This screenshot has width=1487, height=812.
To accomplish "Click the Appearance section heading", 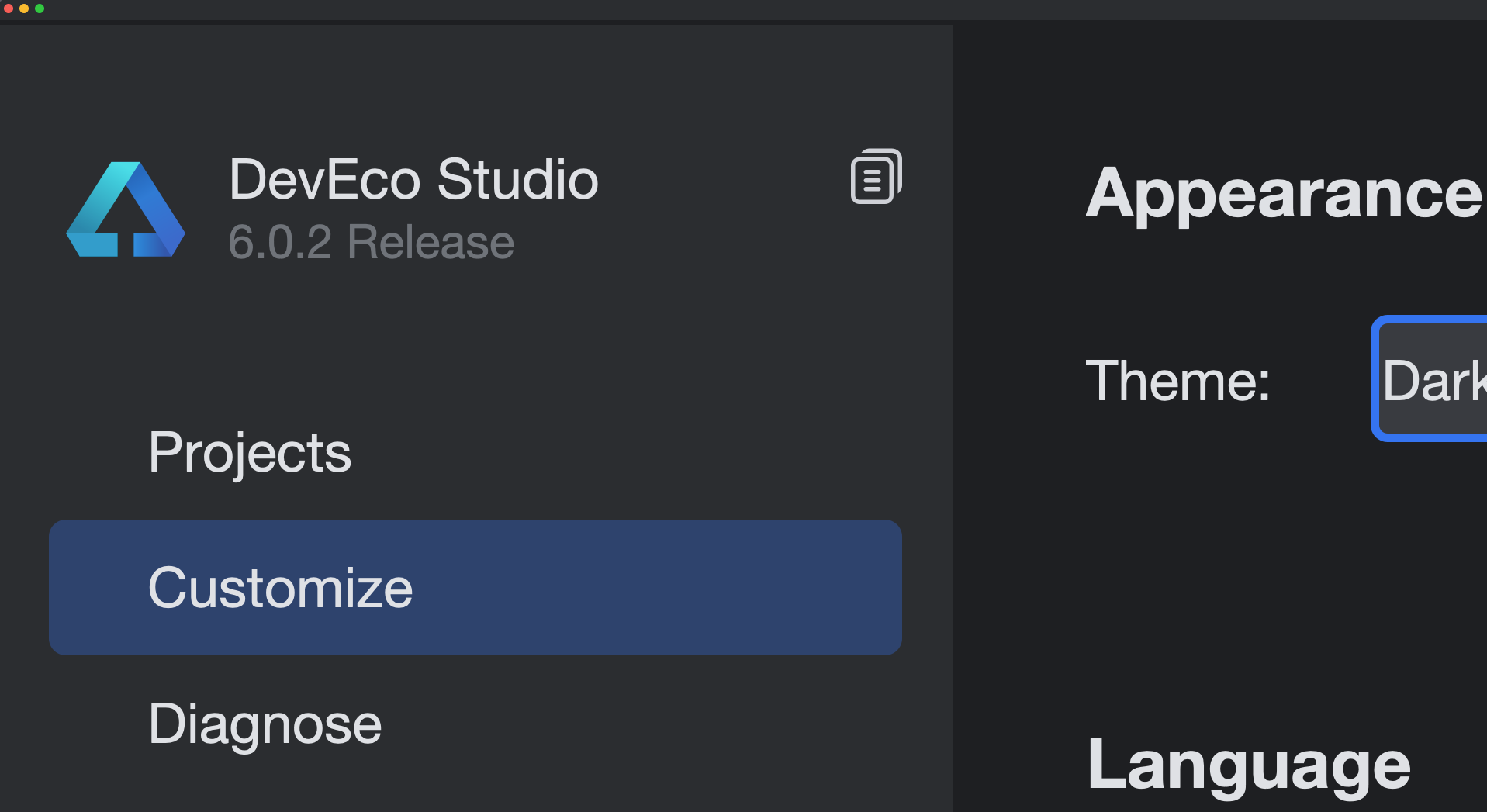I will [x=1284, y=194].
